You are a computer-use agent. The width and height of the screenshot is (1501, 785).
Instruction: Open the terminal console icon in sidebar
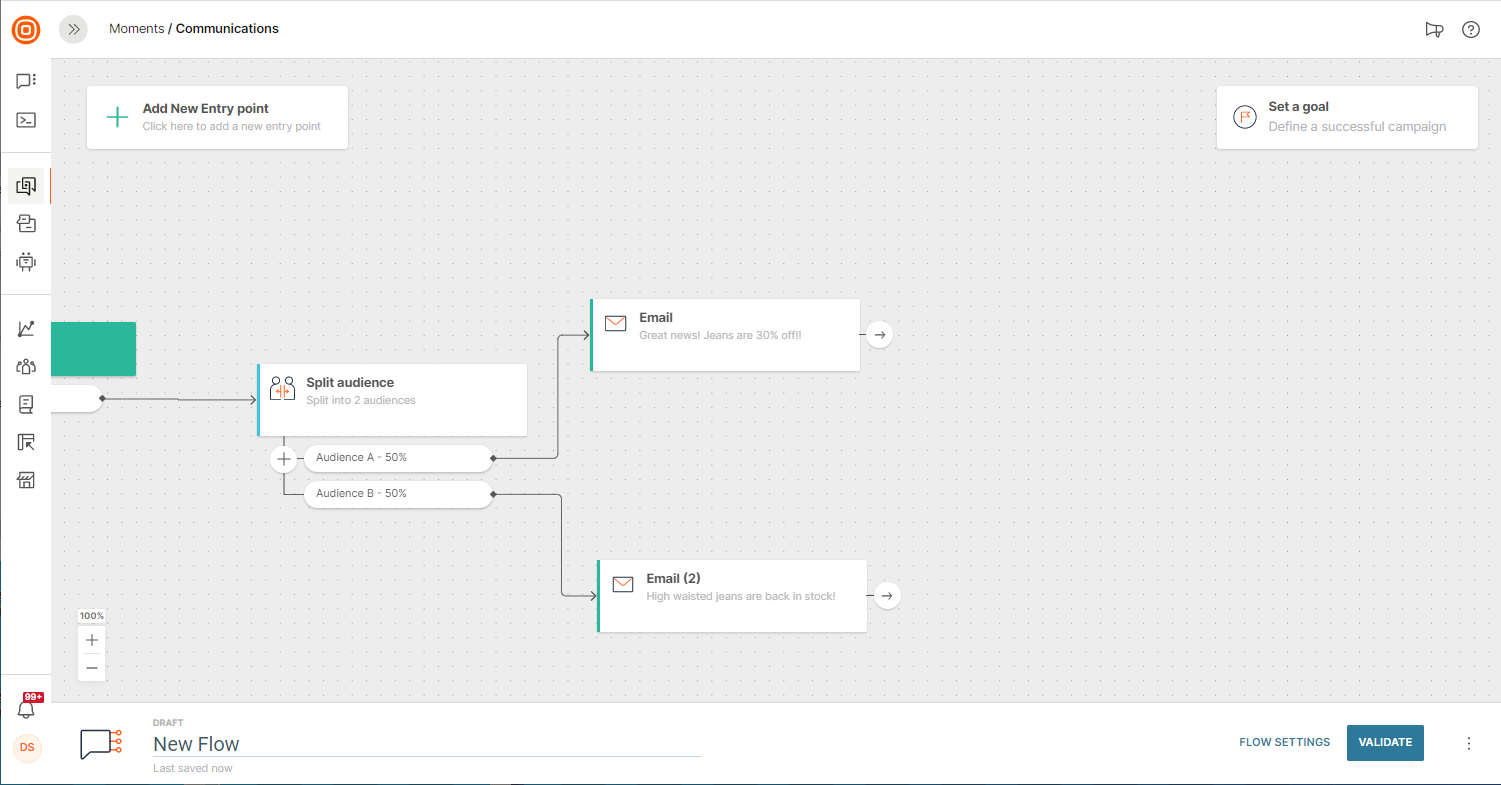pos(26,120)
